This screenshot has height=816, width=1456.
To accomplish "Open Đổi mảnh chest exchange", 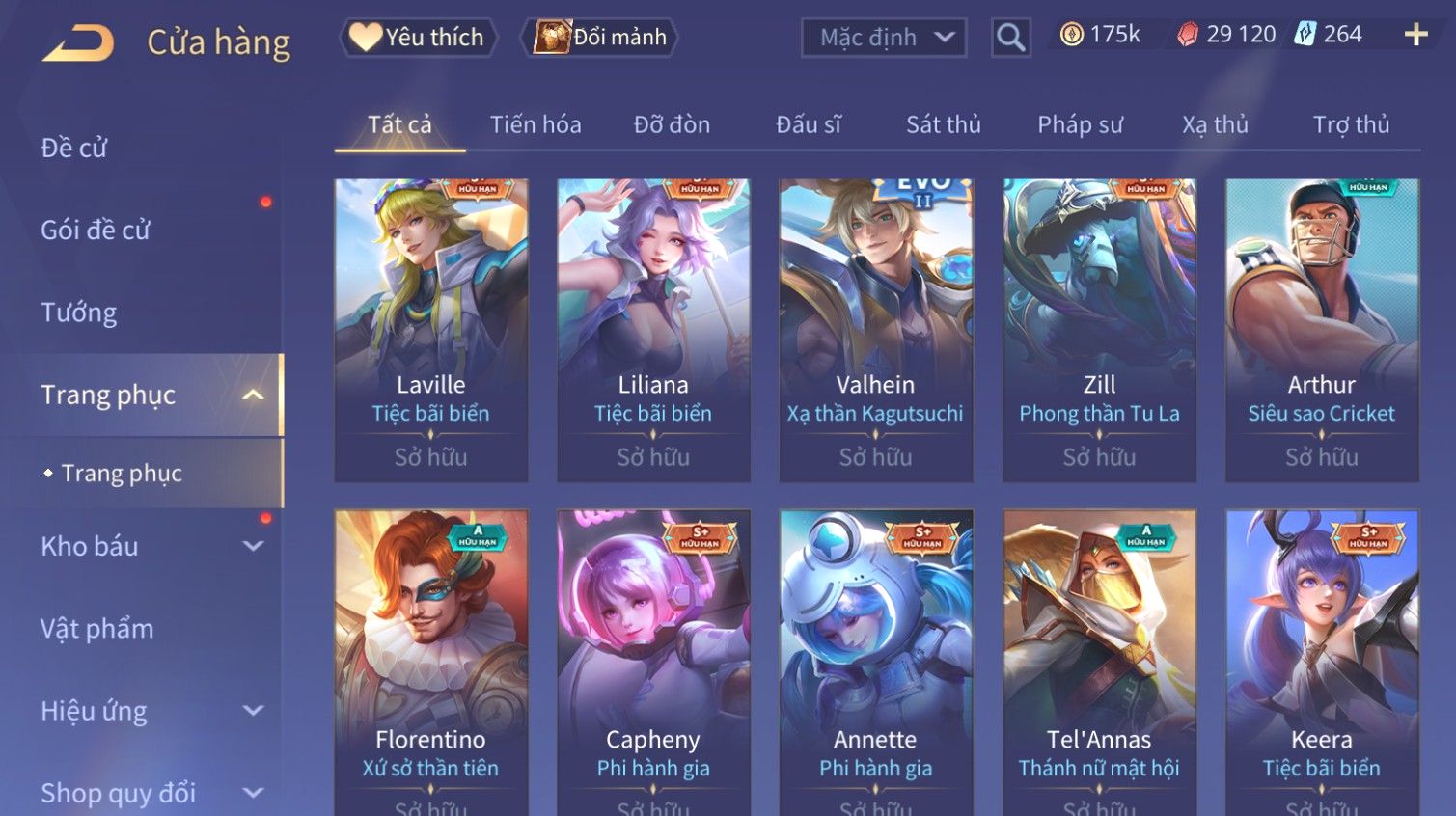I will pyautogui.click(x=600, y=38).
